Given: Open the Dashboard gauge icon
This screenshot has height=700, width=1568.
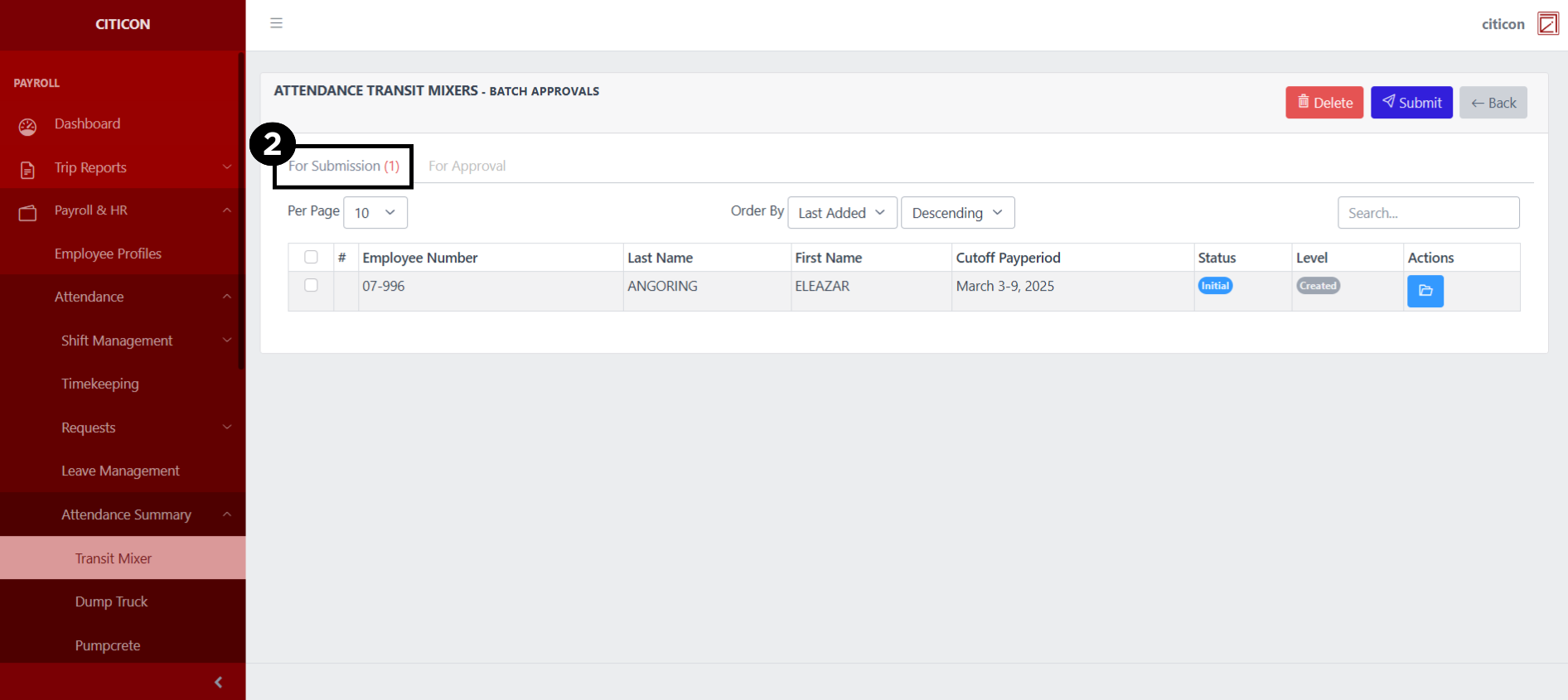Looking at the screenshot, I should pyautogui.click(x=27, y=127).
